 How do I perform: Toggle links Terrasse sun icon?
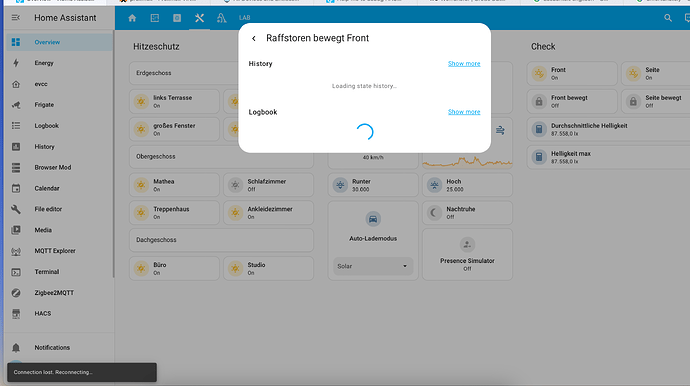pos(141,102)
